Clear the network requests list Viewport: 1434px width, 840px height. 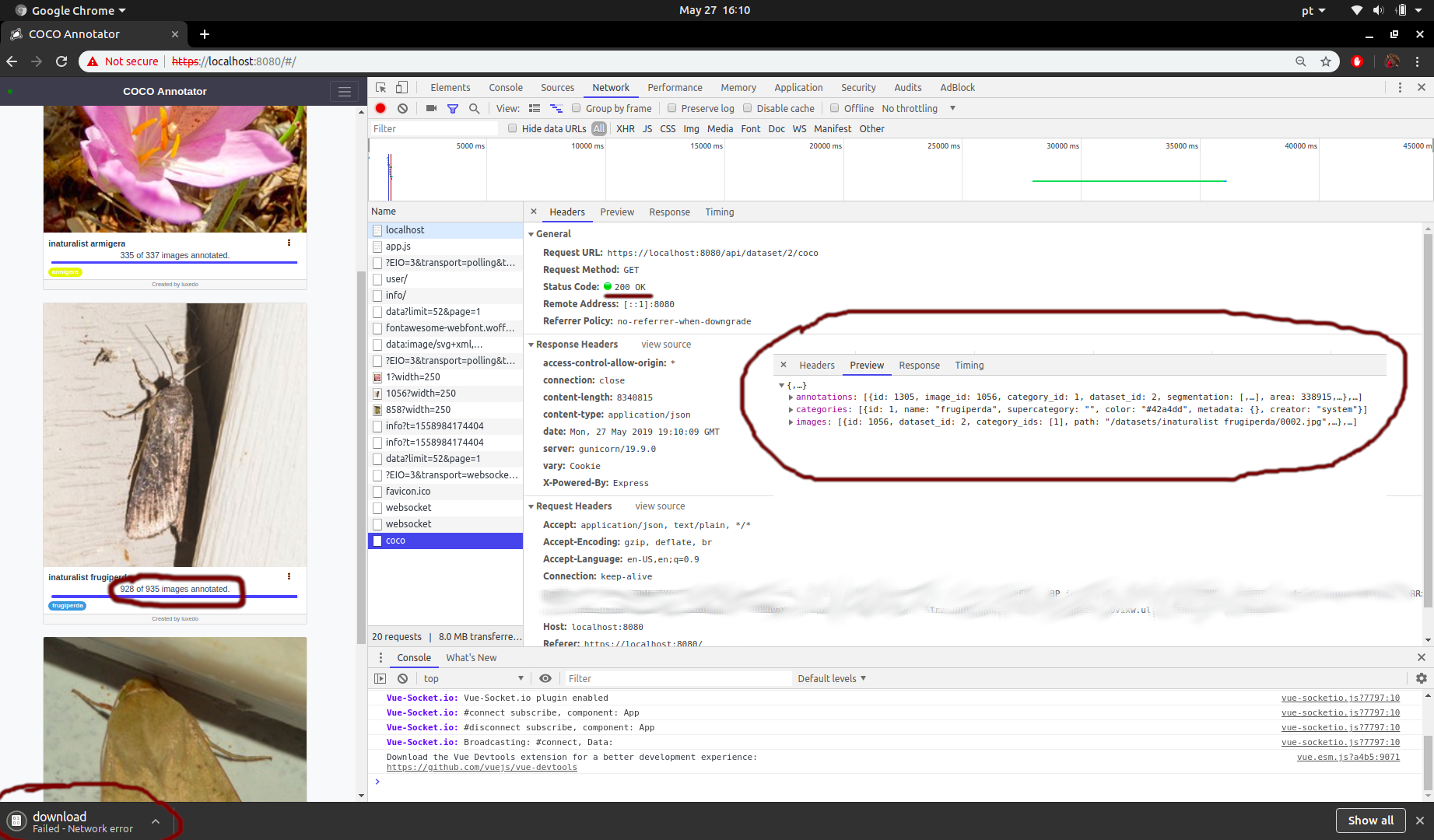point(402,108)
